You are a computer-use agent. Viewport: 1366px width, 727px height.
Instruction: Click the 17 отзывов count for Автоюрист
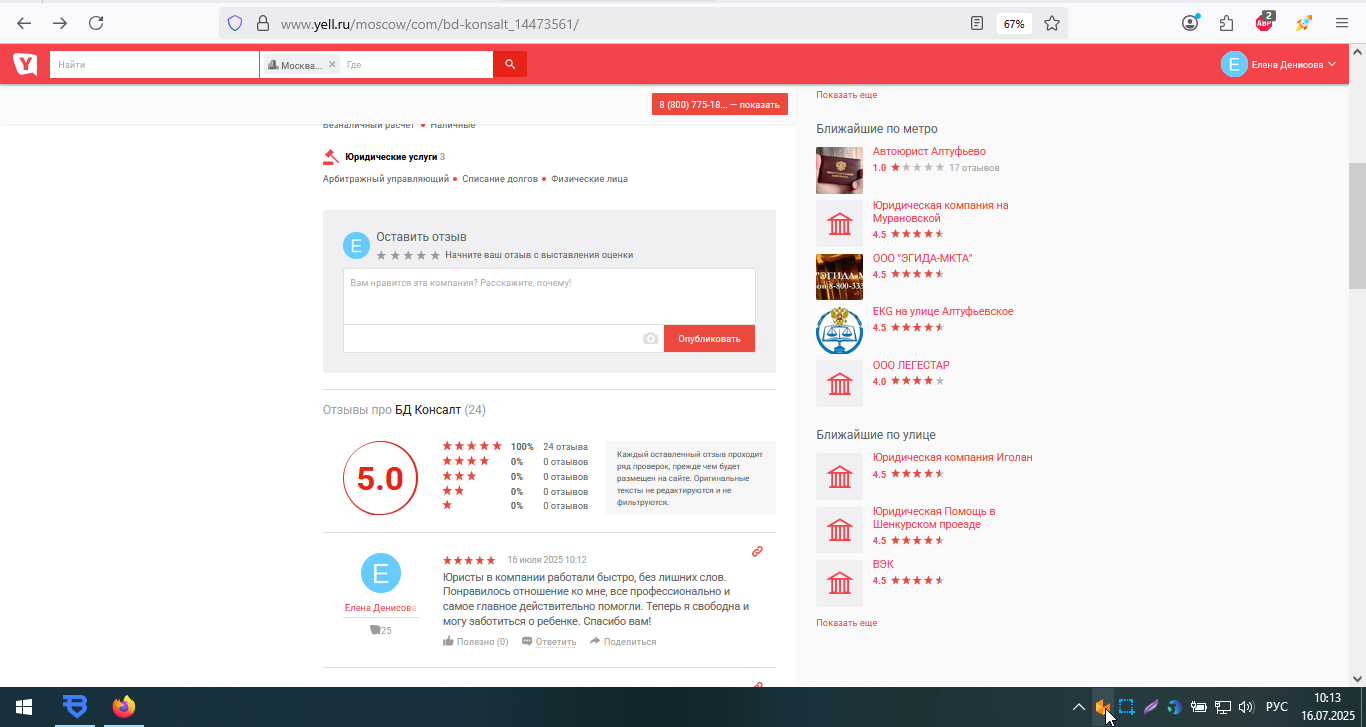point(974,168)
